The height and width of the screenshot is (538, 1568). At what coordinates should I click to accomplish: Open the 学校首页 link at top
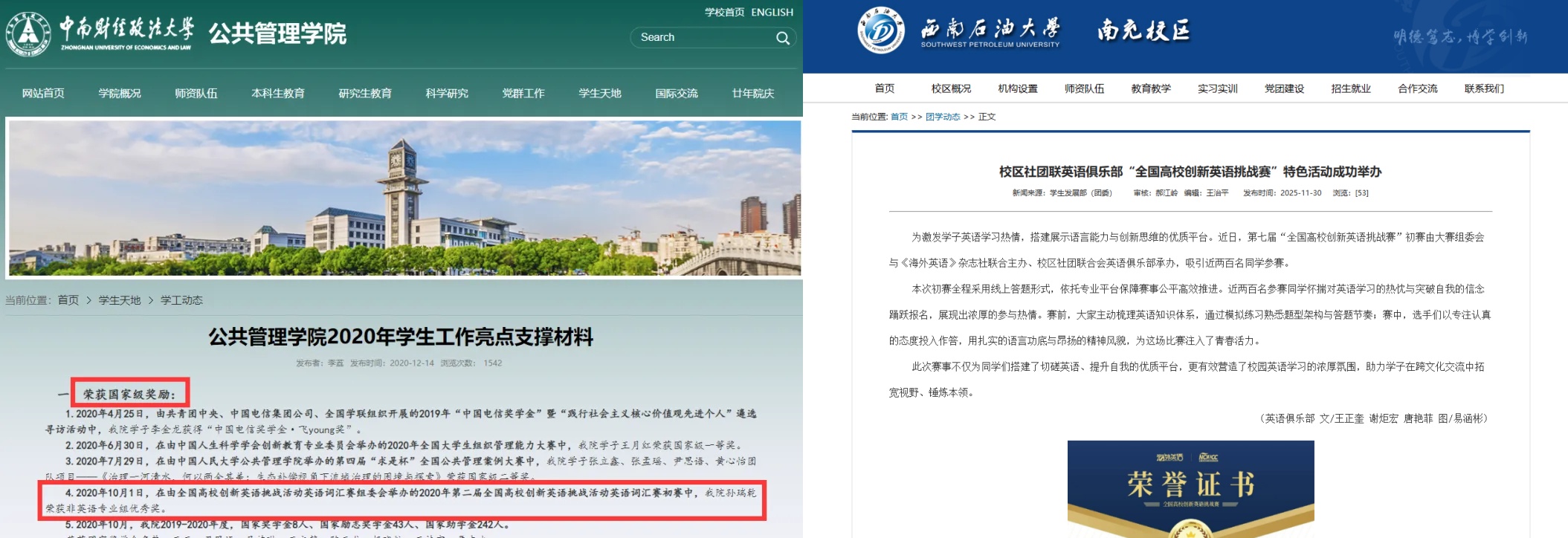click(724, 13)
